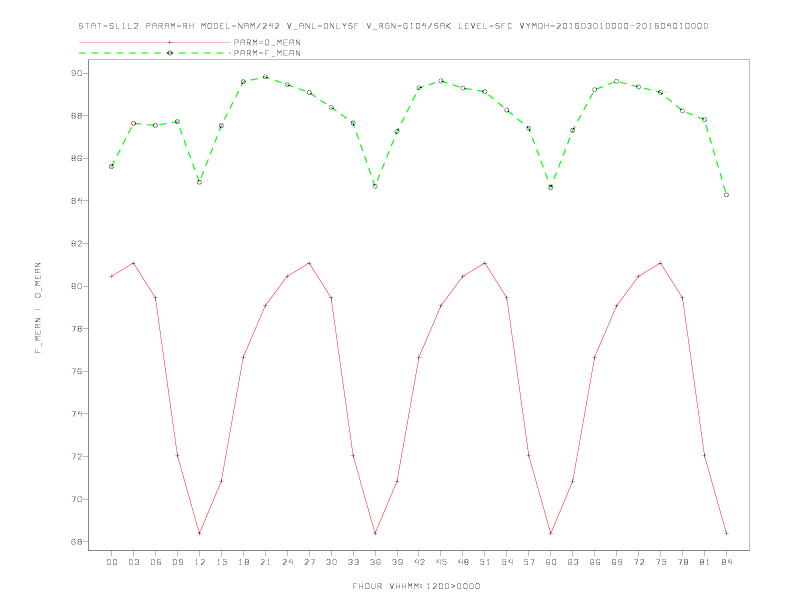Click the y-axis label 88
This screenshot has height=612, width=792.
[77, 116]
